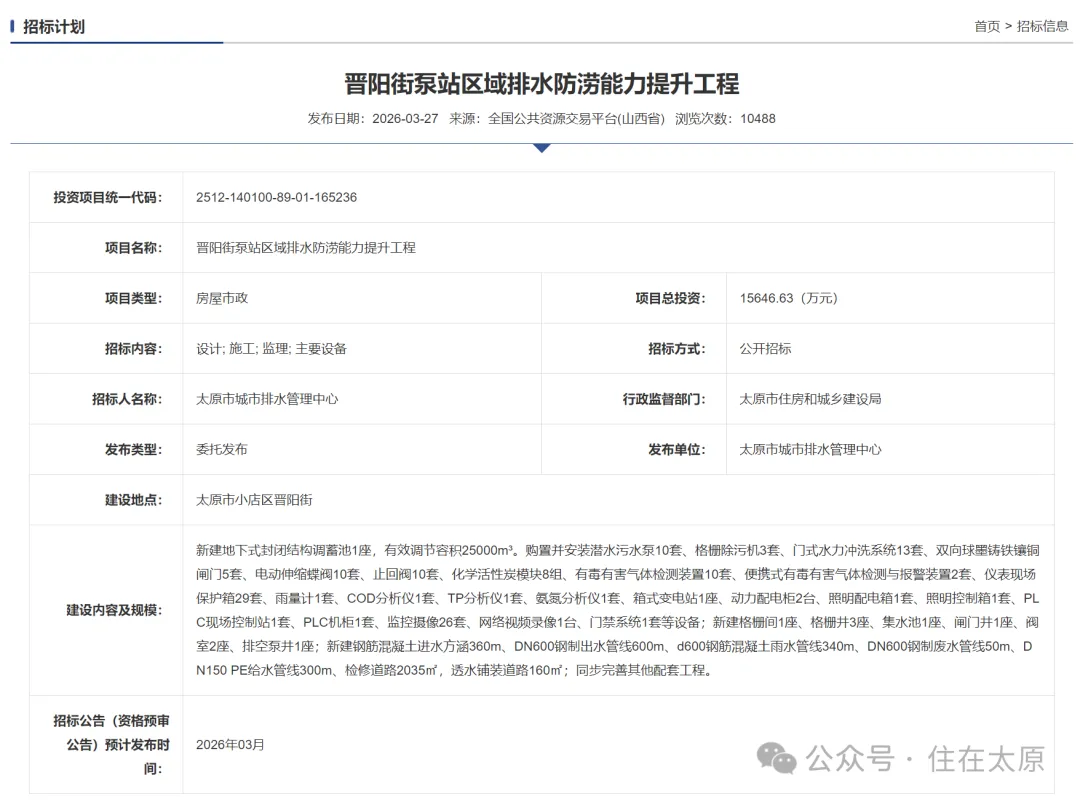Click the 招标人名称 label
Viewport: 1080px width, 802px height.
click(127, 399)
